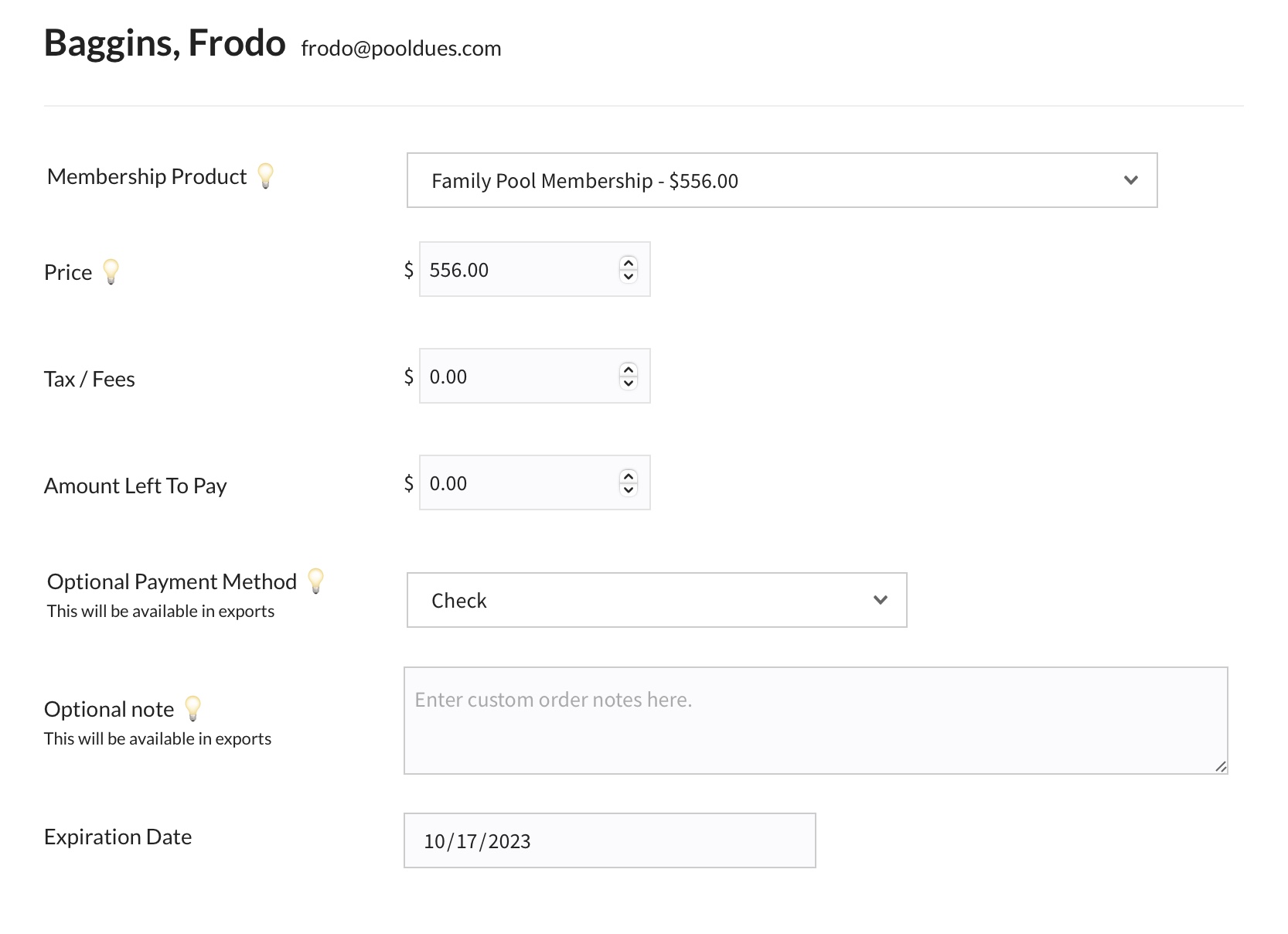Focus the Tax / Fees amount field
This screenshot has width=1288, height=934.
518,377
